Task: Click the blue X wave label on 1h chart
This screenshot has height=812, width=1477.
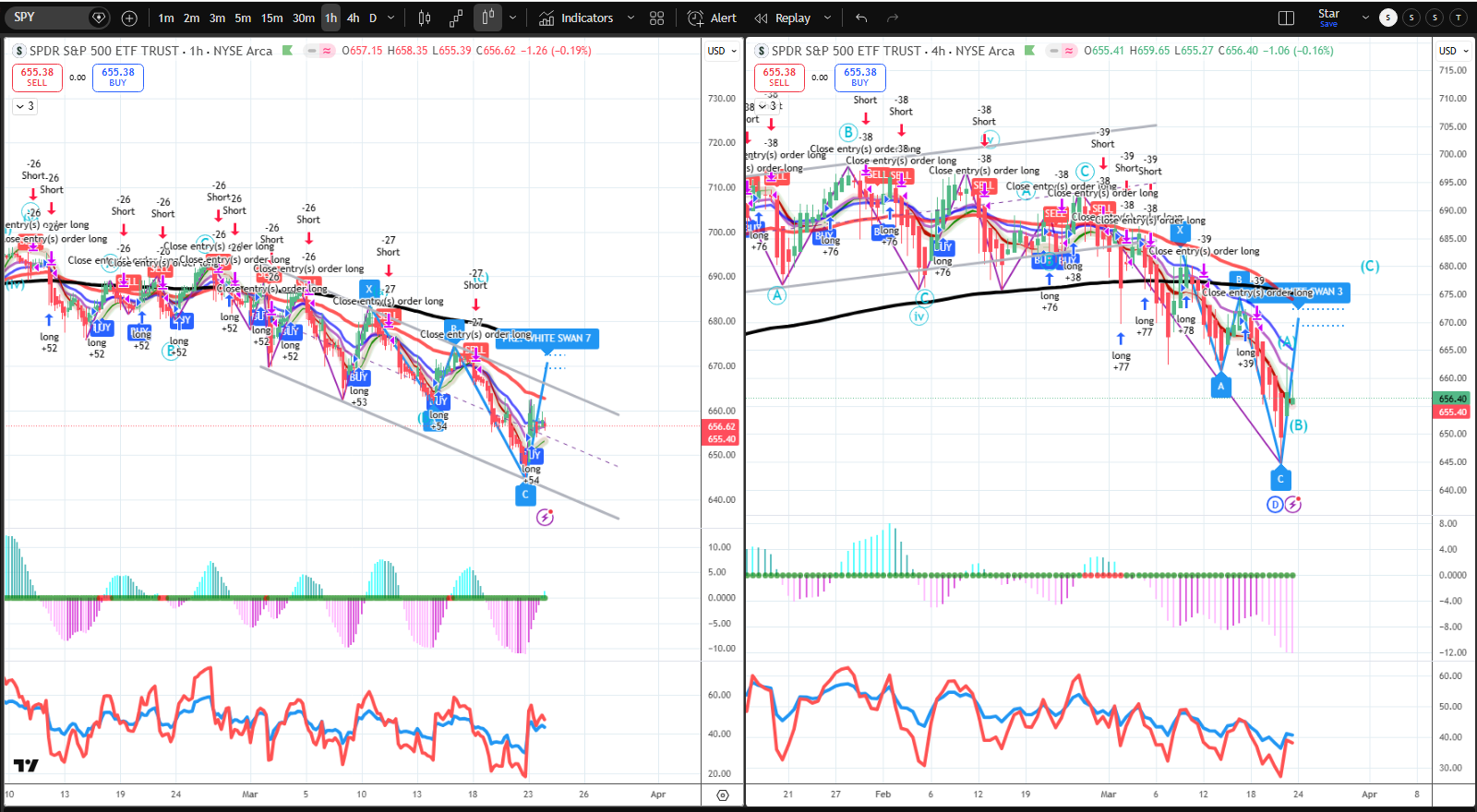Action: point(369,289)
